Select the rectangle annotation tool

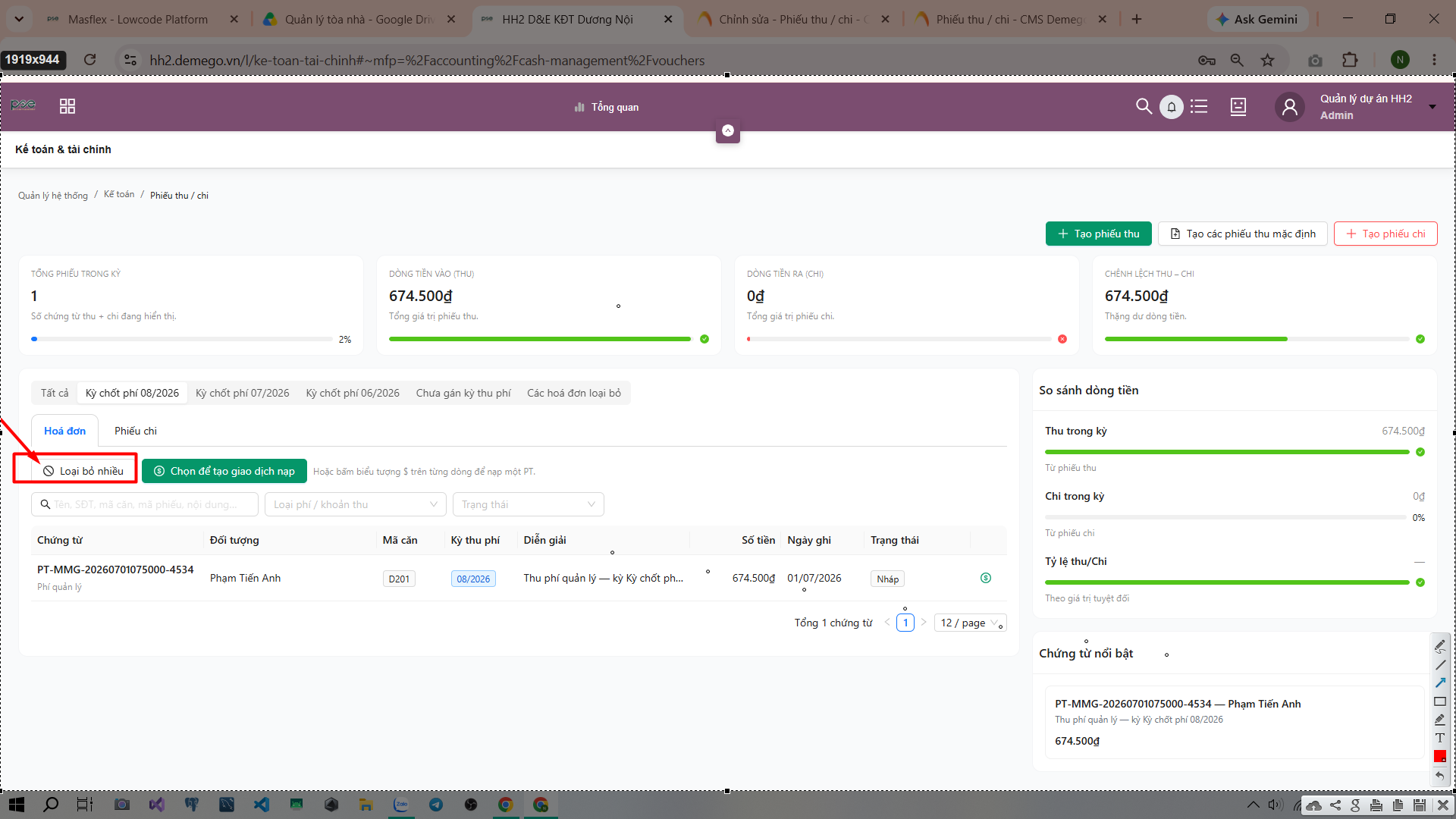pos(1440,701)
